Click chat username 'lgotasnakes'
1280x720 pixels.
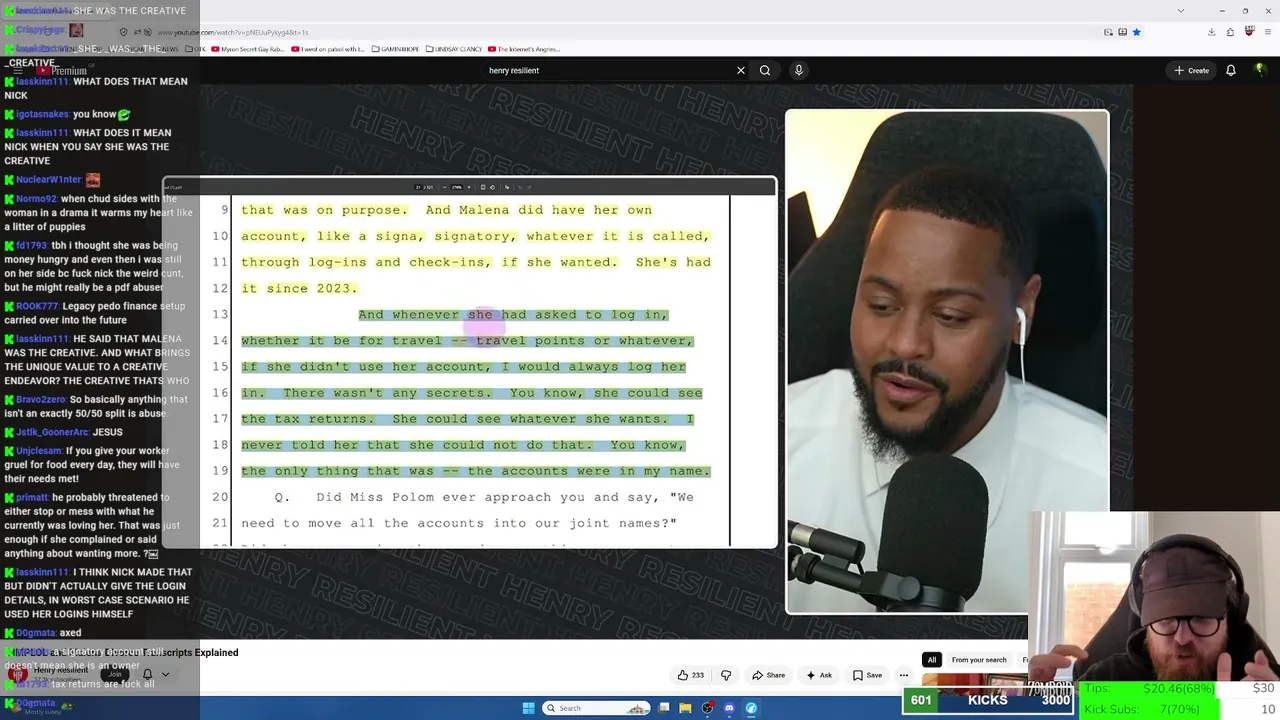coord(43,114)
